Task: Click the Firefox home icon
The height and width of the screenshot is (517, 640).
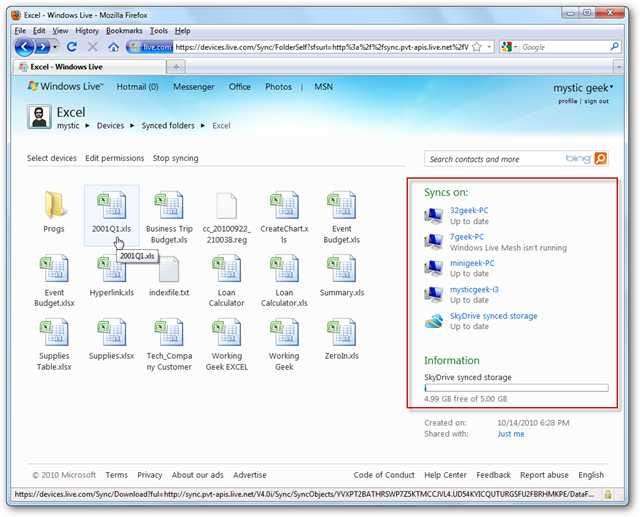Action: point(113,47)
